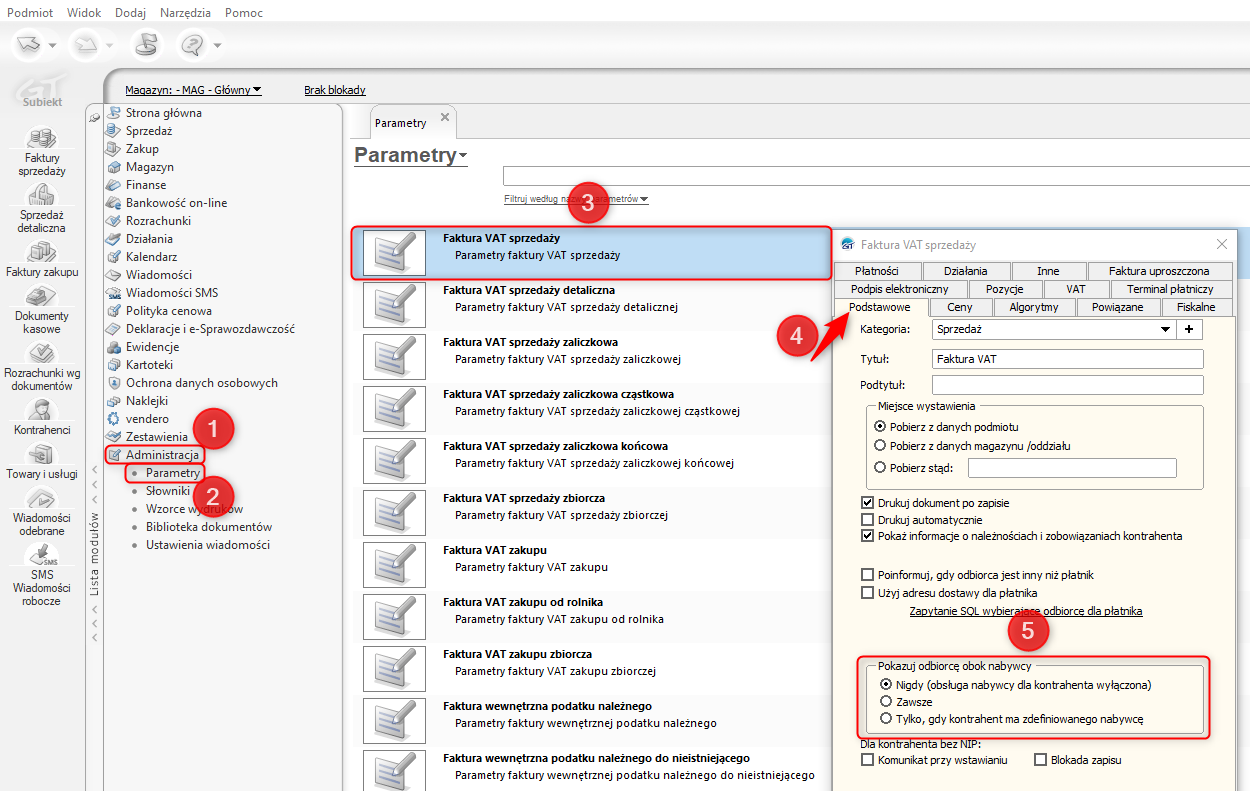
Task: Open Słowniki under Administracja
Action: pyautogui.click(x=167, y=491)
